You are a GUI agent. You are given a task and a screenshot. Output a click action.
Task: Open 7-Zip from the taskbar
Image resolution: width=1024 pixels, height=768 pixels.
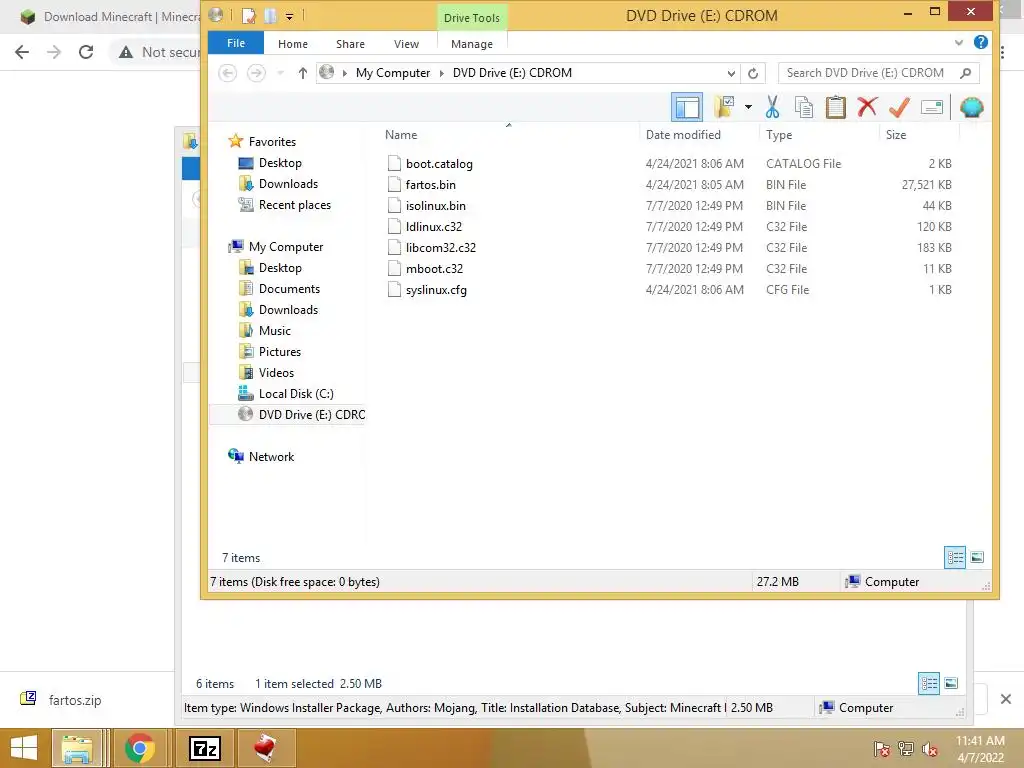tap(205, 748)
